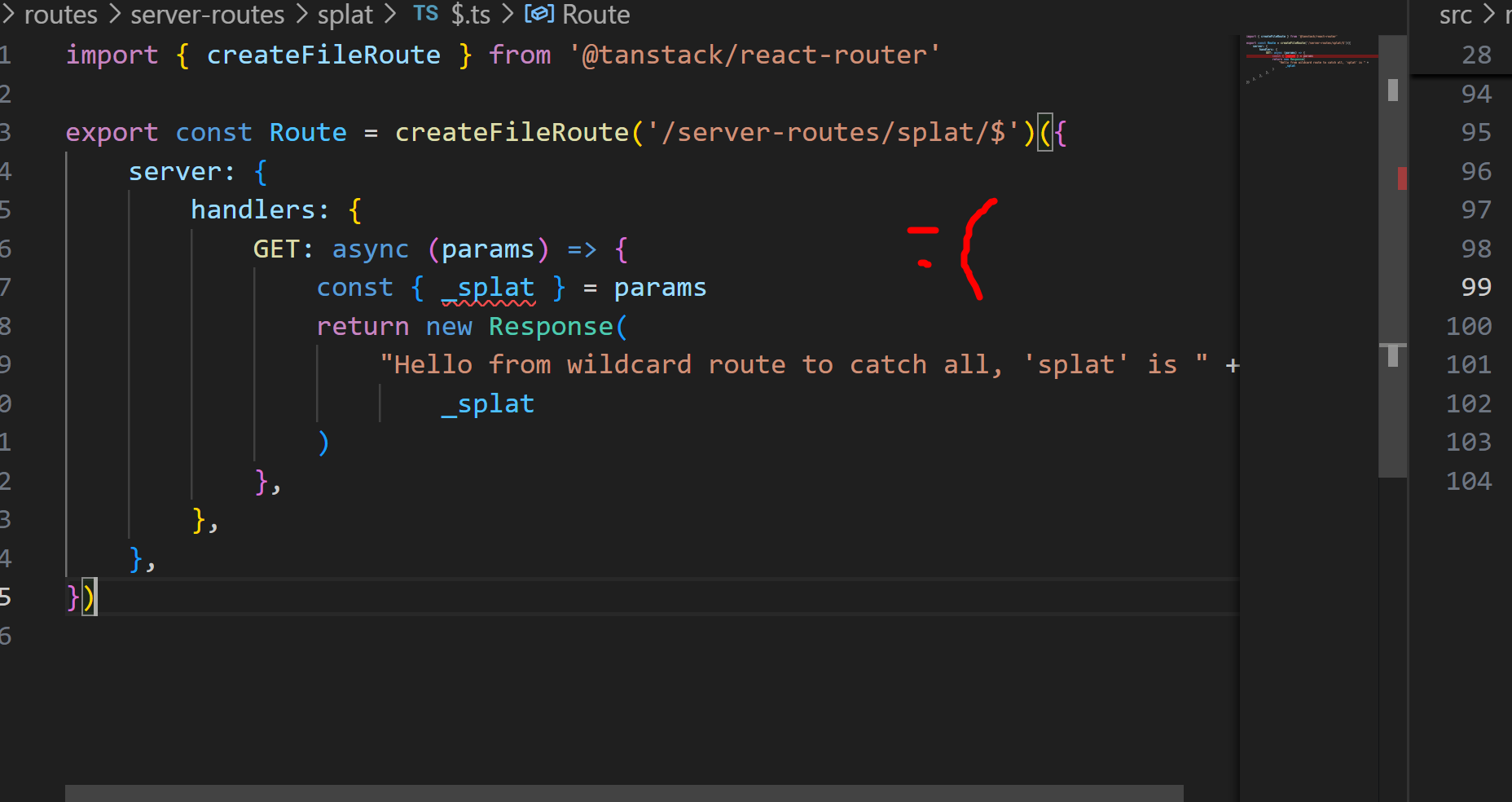Click the 'handlers:' property key
Screen dimensions: 1512x802
[x=260, y=209]
